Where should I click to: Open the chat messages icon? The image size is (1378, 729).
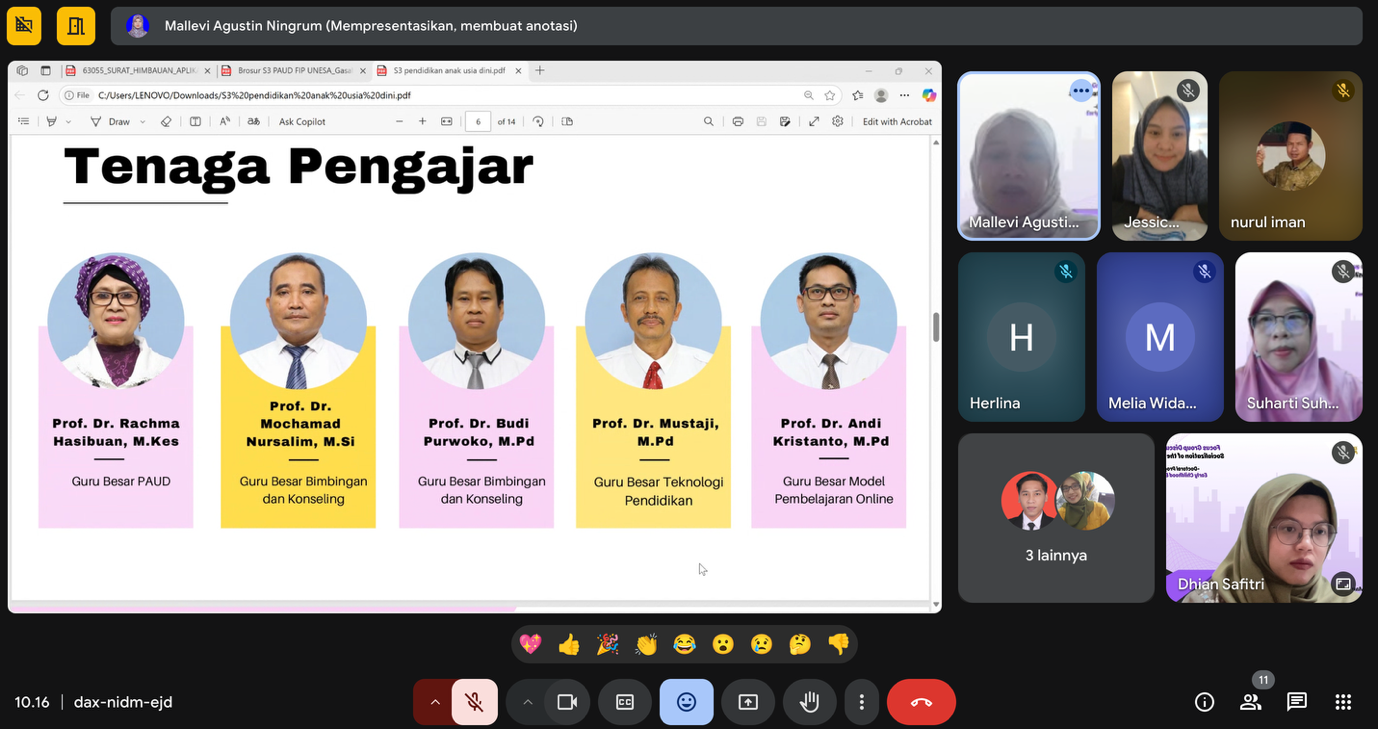click(1296, 702)
